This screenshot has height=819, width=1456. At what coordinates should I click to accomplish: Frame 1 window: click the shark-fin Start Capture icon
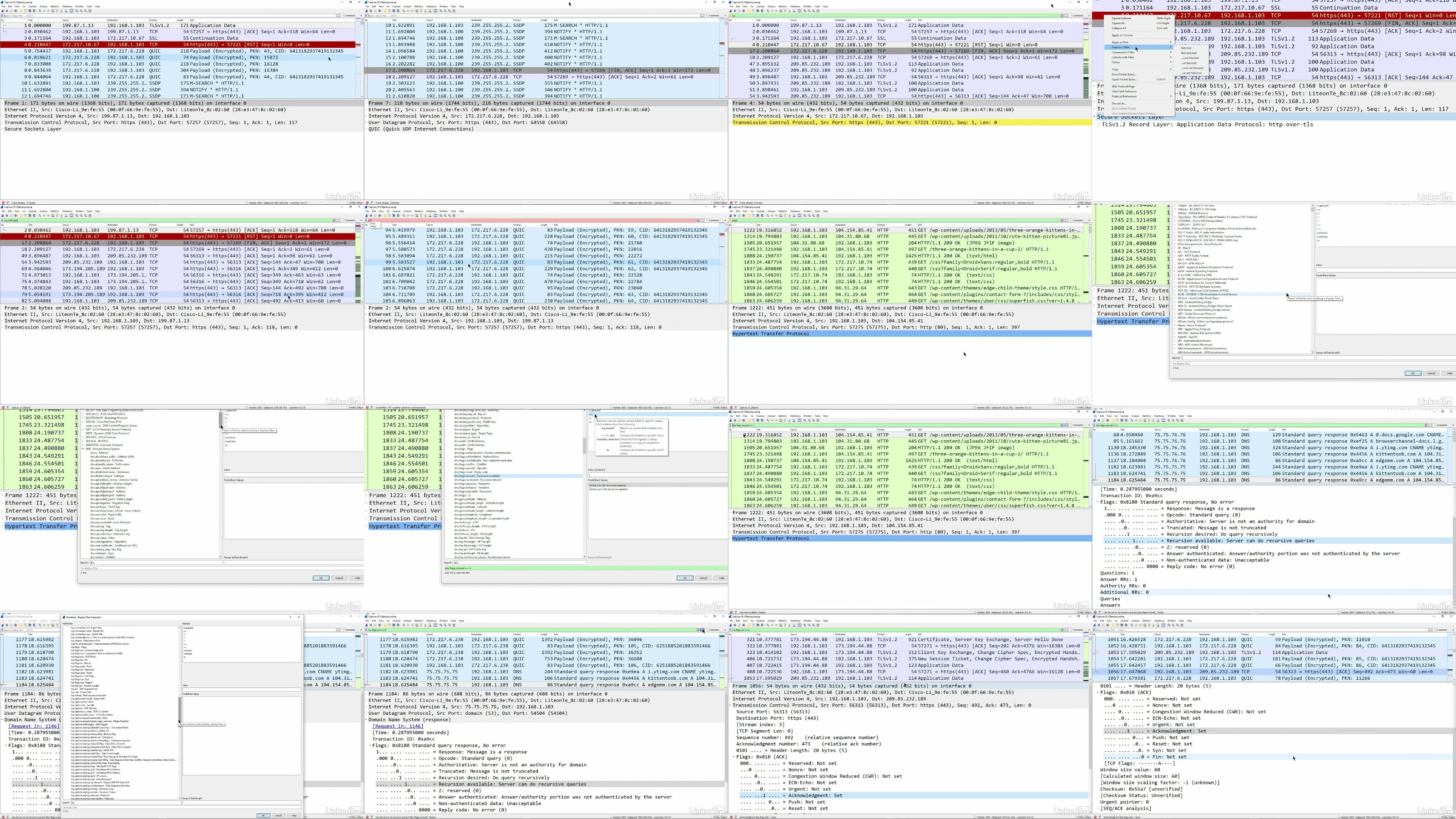point(2,11)
